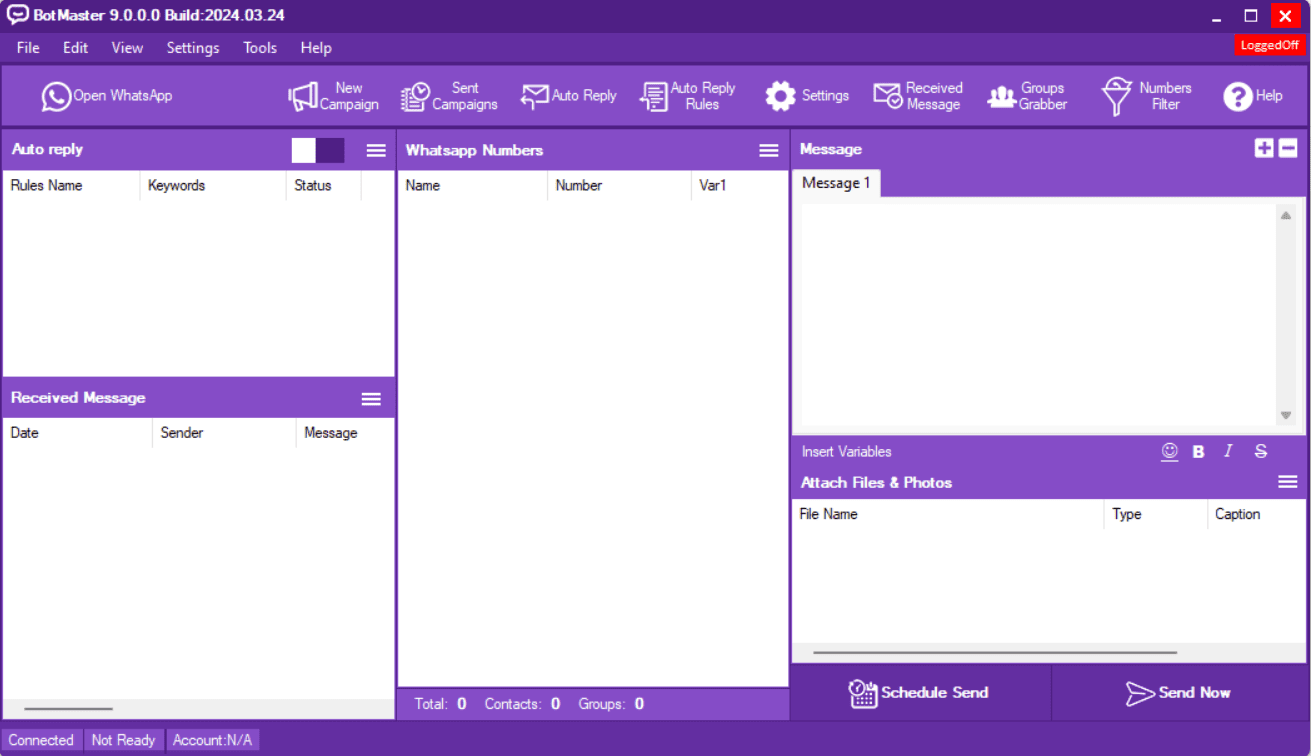This screenshot has width=1311, height=756.
Task: Apply strikethrough formatting to the message
Action: pos(1260,451)
